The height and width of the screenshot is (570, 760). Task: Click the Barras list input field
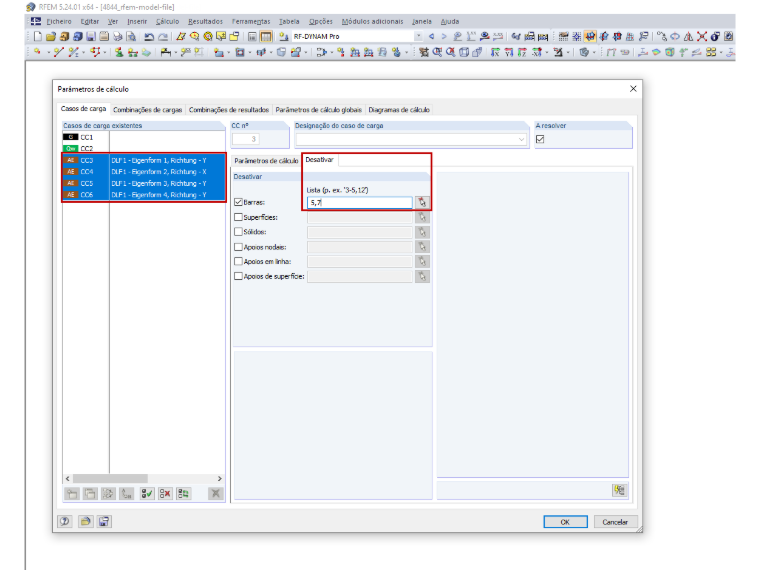tap(360, 202)
